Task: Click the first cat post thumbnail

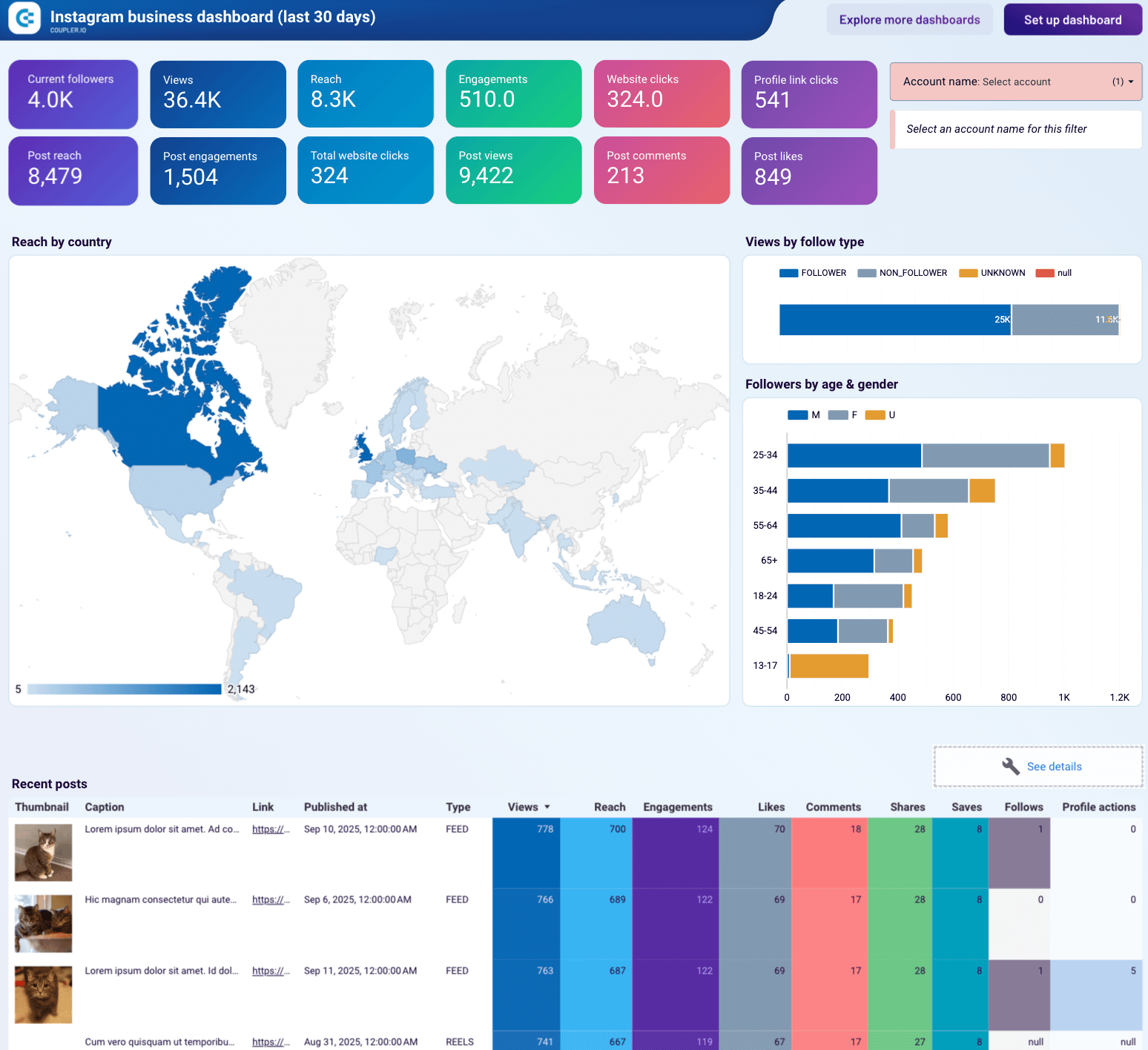Action: [x=44, y=852]
